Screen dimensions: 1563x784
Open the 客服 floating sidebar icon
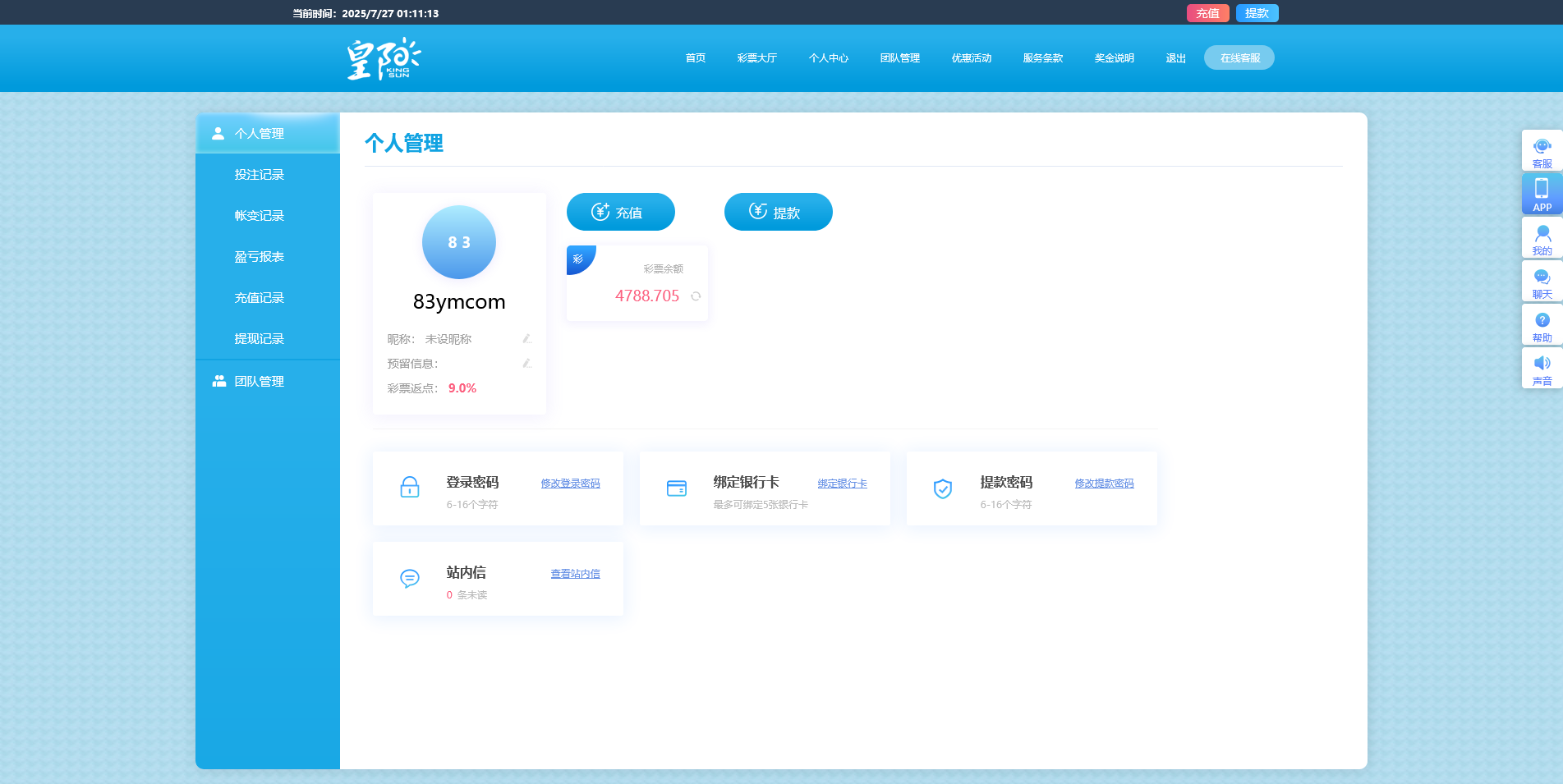1542,151
